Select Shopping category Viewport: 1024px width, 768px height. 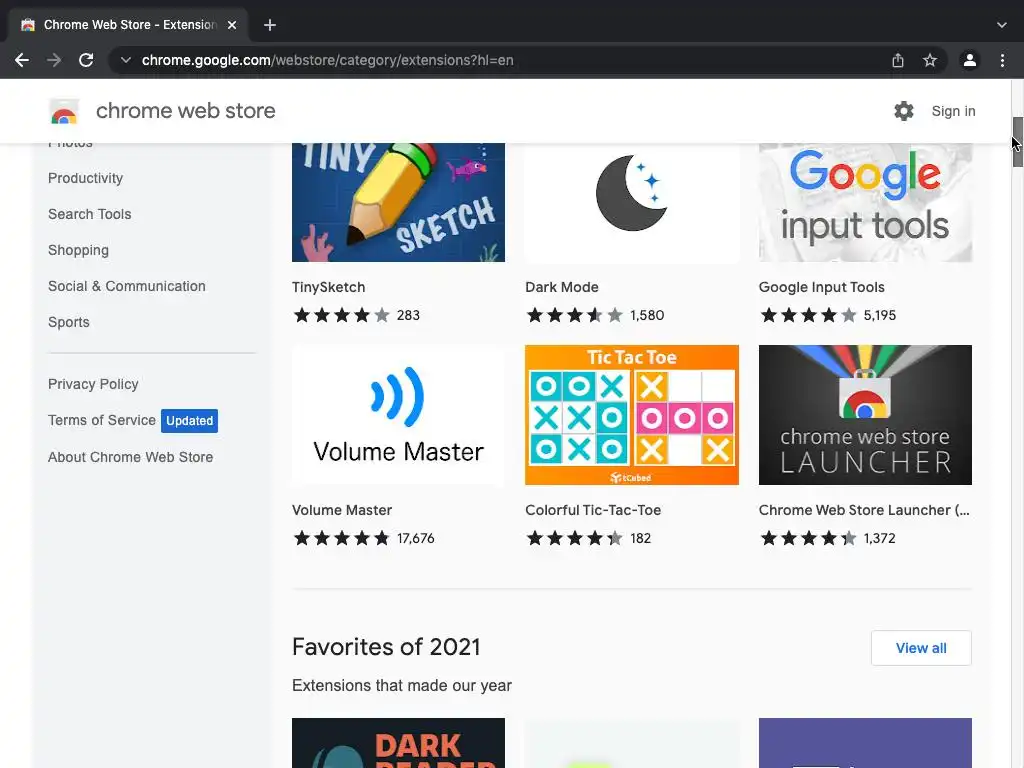78,250
